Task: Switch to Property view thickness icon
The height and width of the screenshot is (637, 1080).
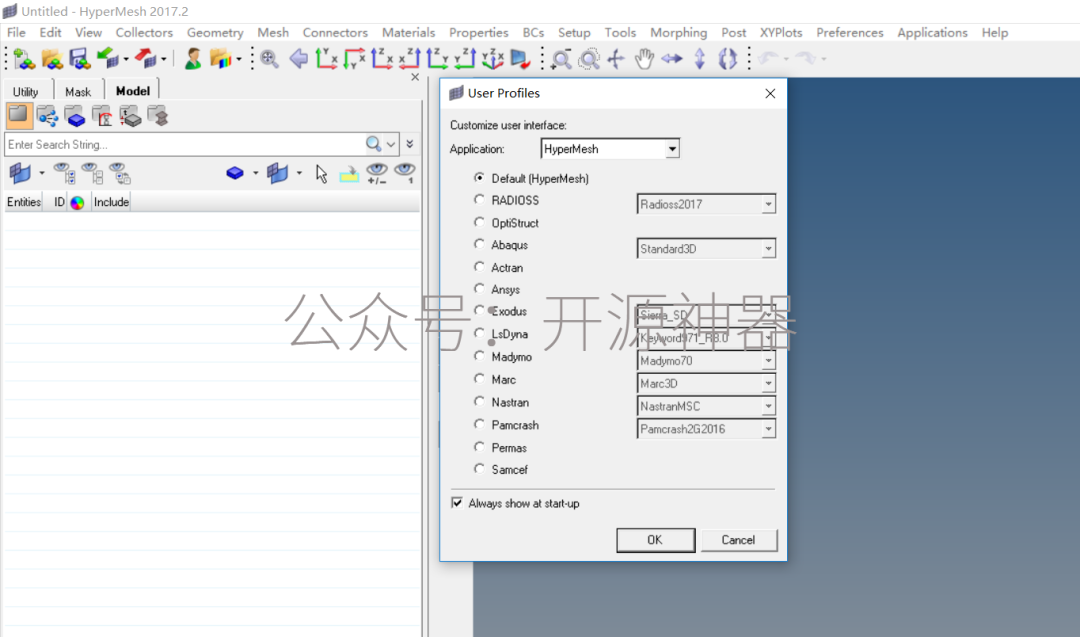Action: [130, 116]
